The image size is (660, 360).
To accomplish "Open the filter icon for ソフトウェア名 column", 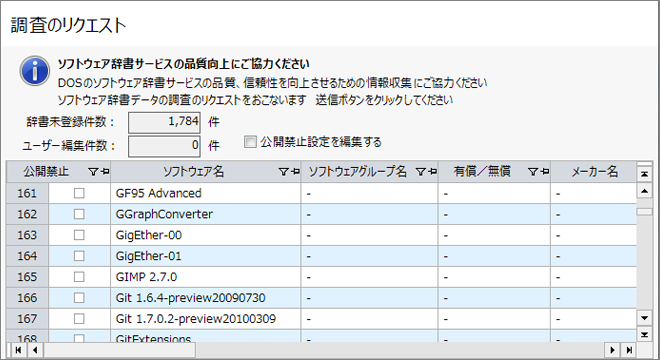I will point(284,172).
